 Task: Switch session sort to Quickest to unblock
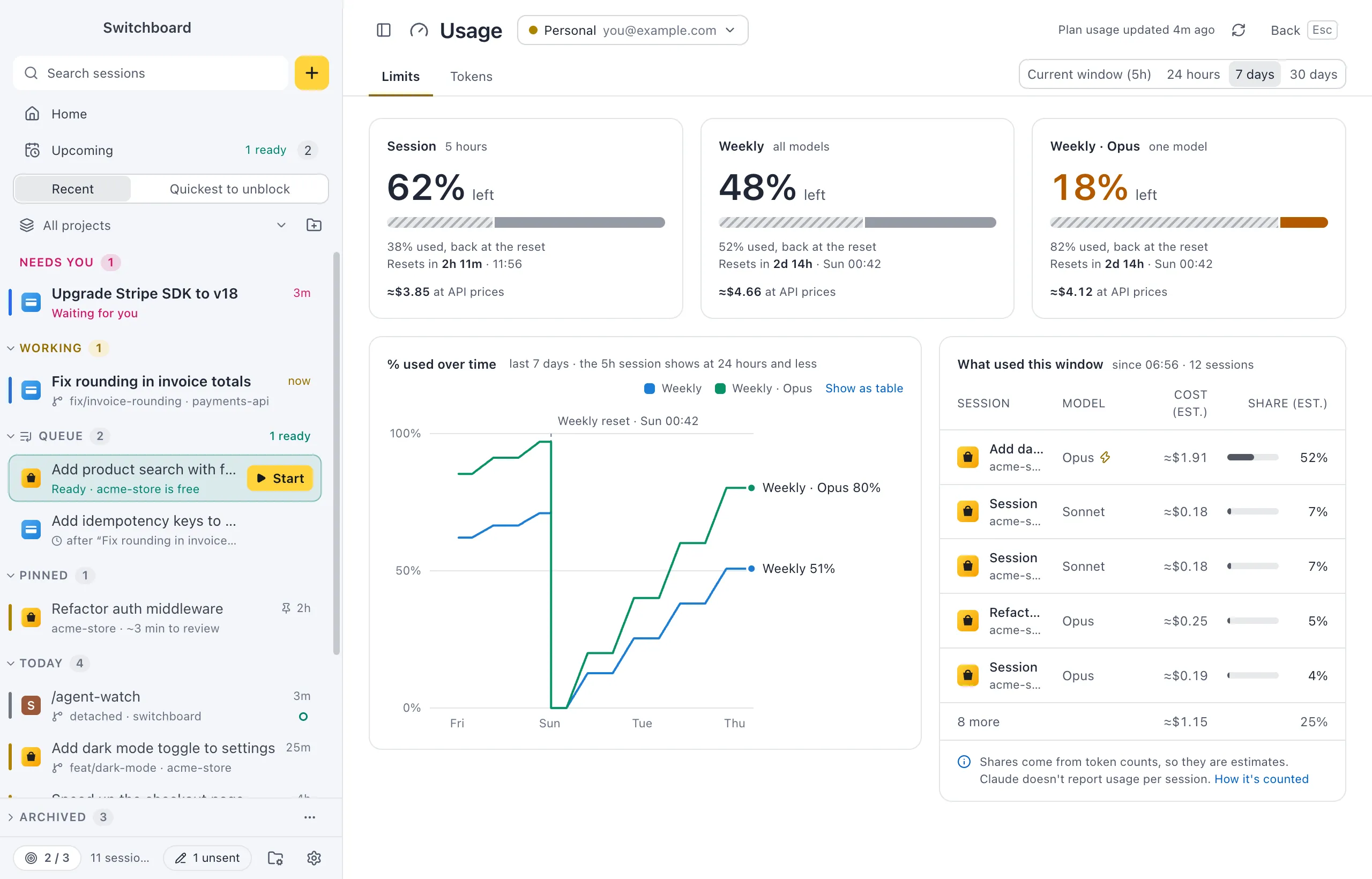[229, 189]
